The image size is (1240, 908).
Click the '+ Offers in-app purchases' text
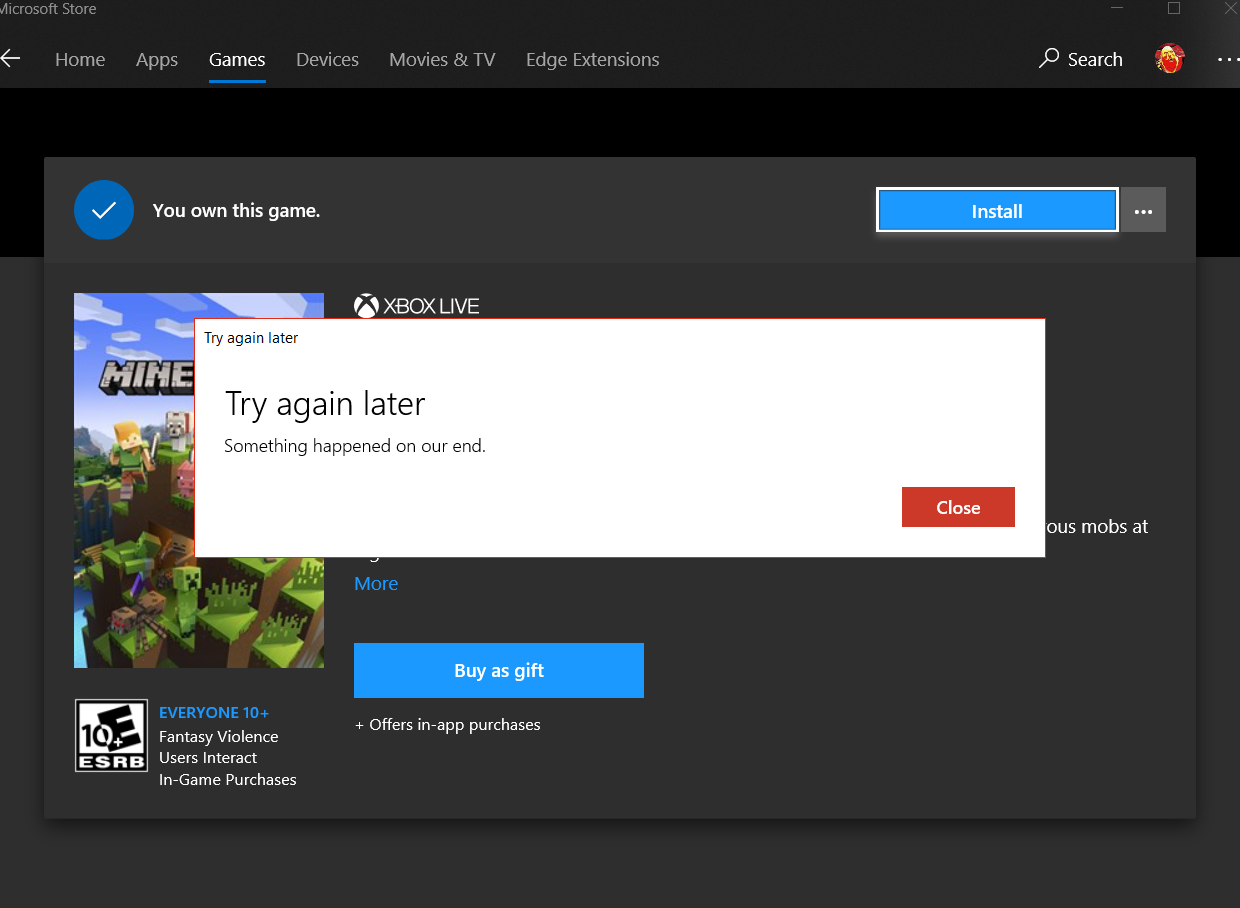tap(448, 725)
